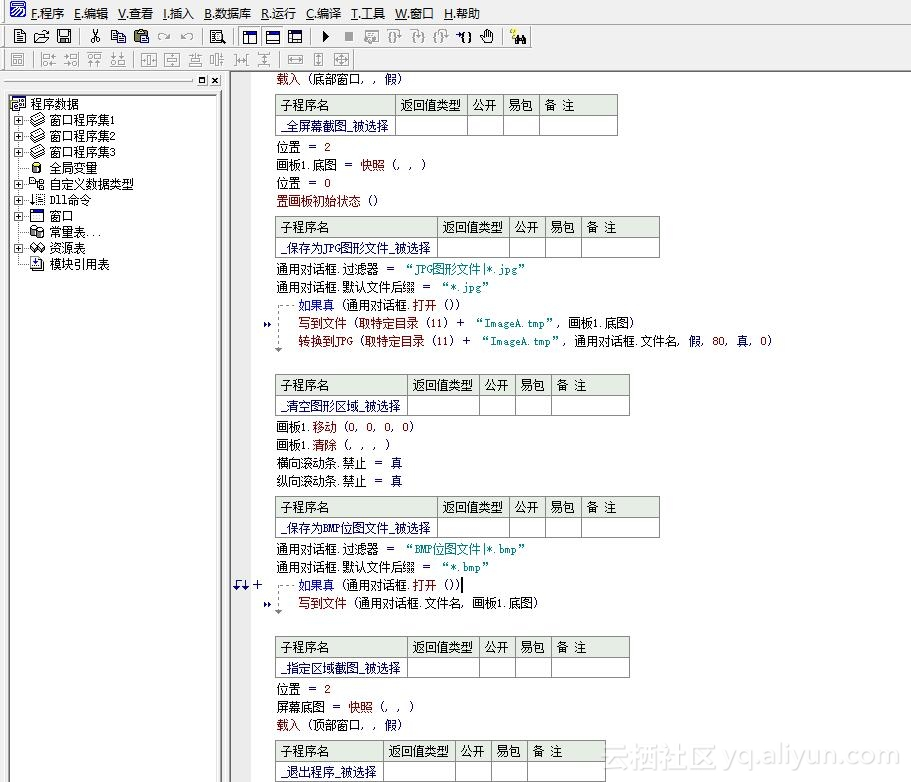911x782 pixels.
Task: Click the grey Stop square icon
Action: [x=349, y=37]
